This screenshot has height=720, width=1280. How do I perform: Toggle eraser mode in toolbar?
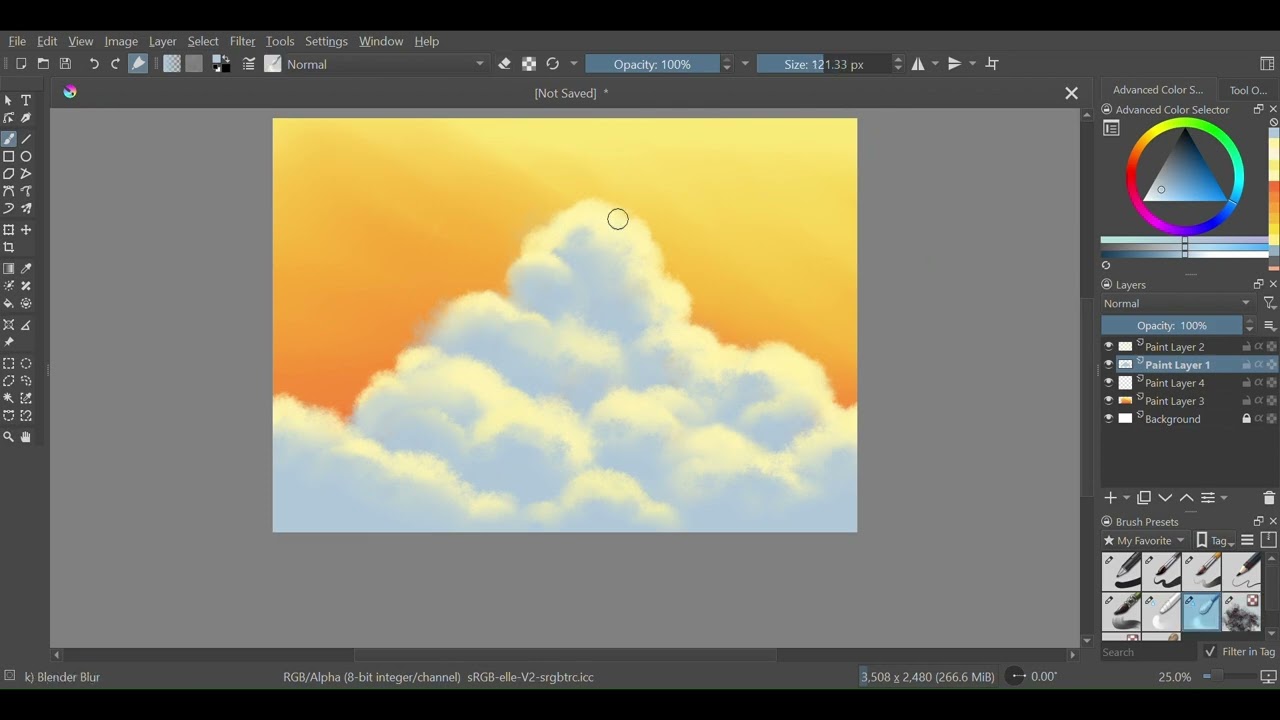505,64
